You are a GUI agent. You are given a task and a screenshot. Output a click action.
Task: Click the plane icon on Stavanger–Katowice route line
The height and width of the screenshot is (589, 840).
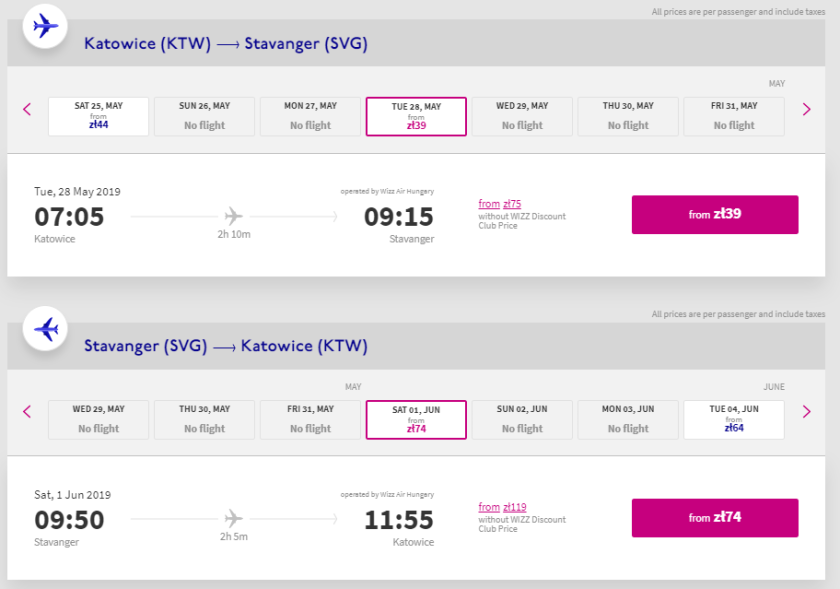pyautogui.click(x=234, y=518)
